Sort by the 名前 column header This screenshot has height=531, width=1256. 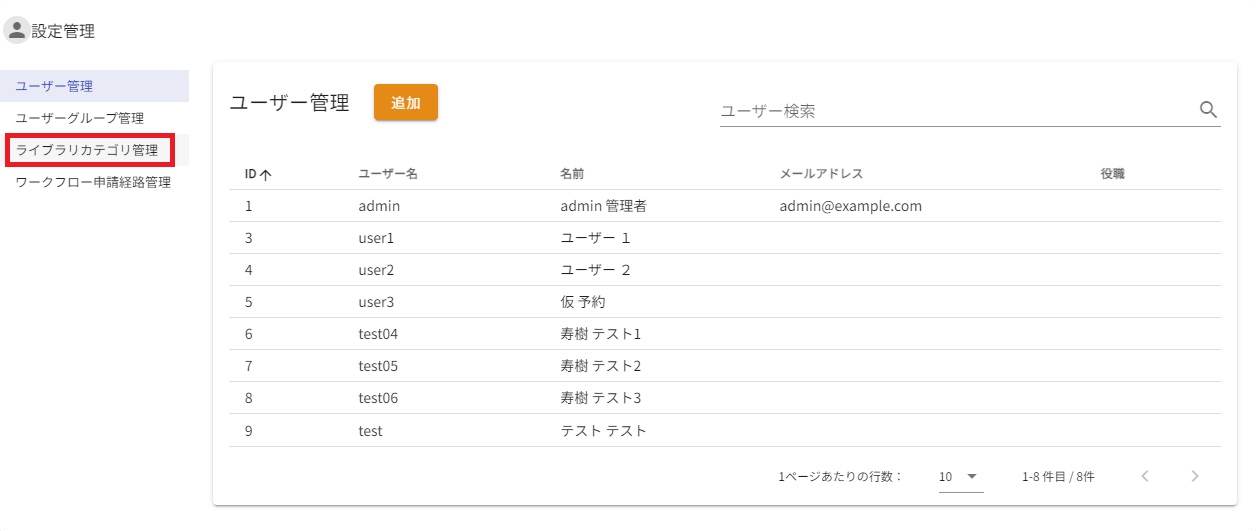click(572, 174)
